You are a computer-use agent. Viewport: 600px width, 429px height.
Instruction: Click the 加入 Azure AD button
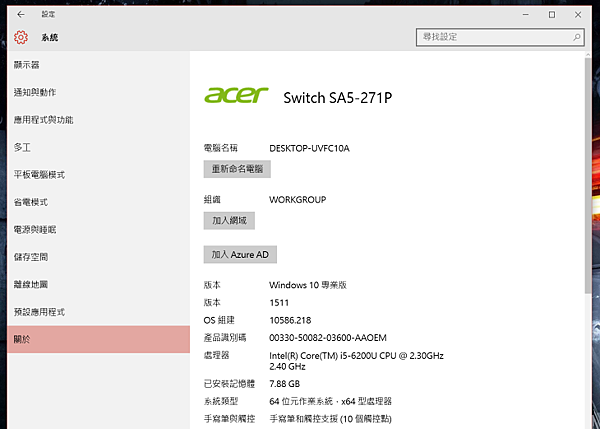click(240, 254)
